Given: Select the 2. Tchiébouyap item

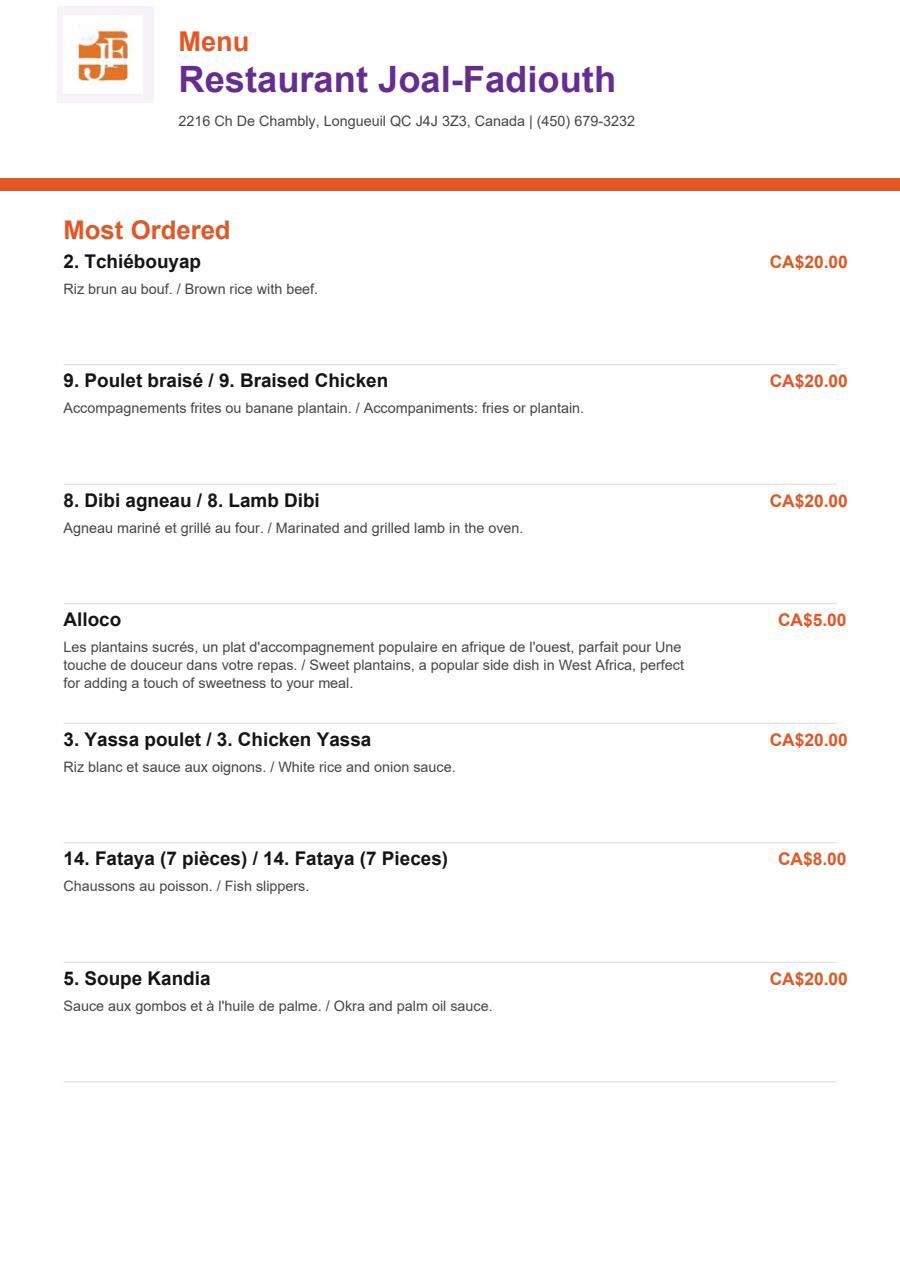Looking at the screenshot, I should [x=132, y=262].
